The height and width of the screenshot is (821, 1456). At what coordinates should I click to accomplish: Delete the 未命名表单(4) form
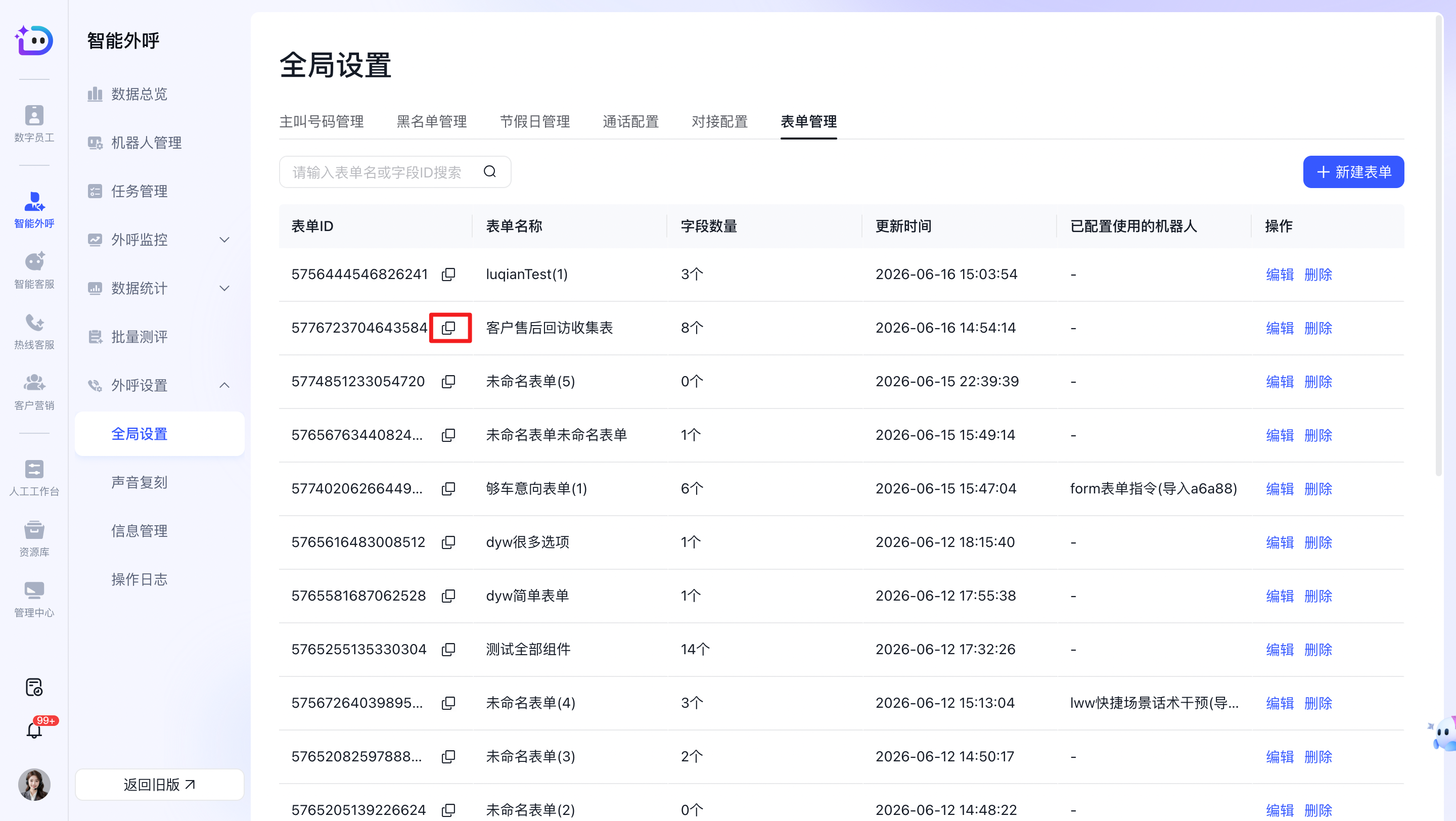click(1318, 704)
